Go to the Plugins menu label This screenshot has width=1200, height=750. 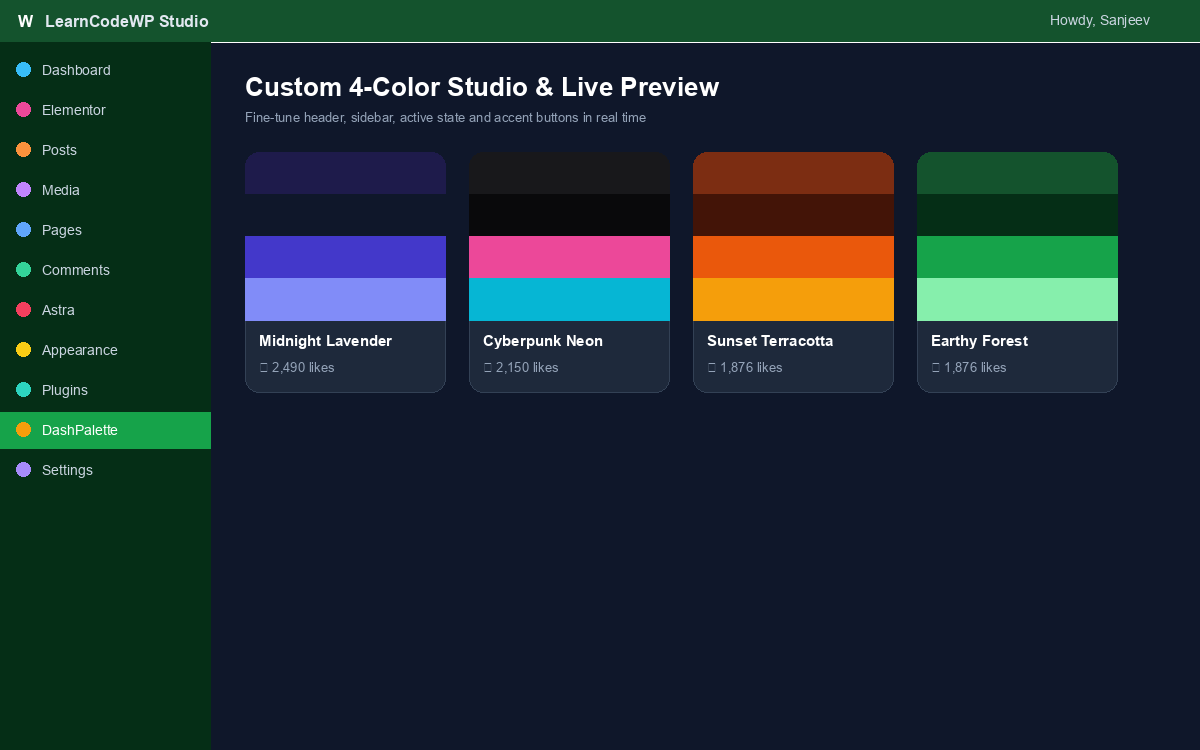pos(65,390)
